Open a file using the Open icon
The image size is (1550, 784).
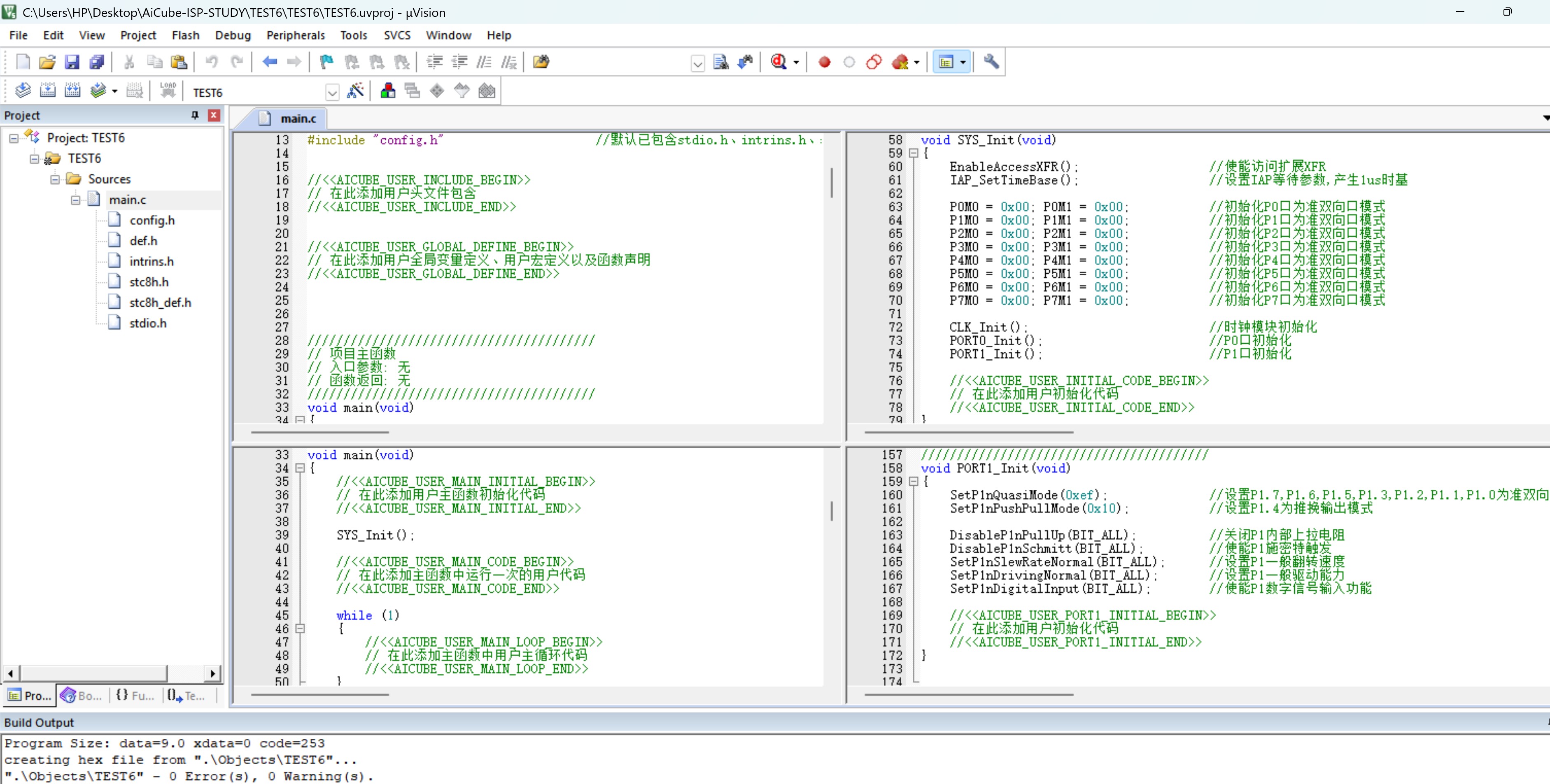tap(47, 61)
